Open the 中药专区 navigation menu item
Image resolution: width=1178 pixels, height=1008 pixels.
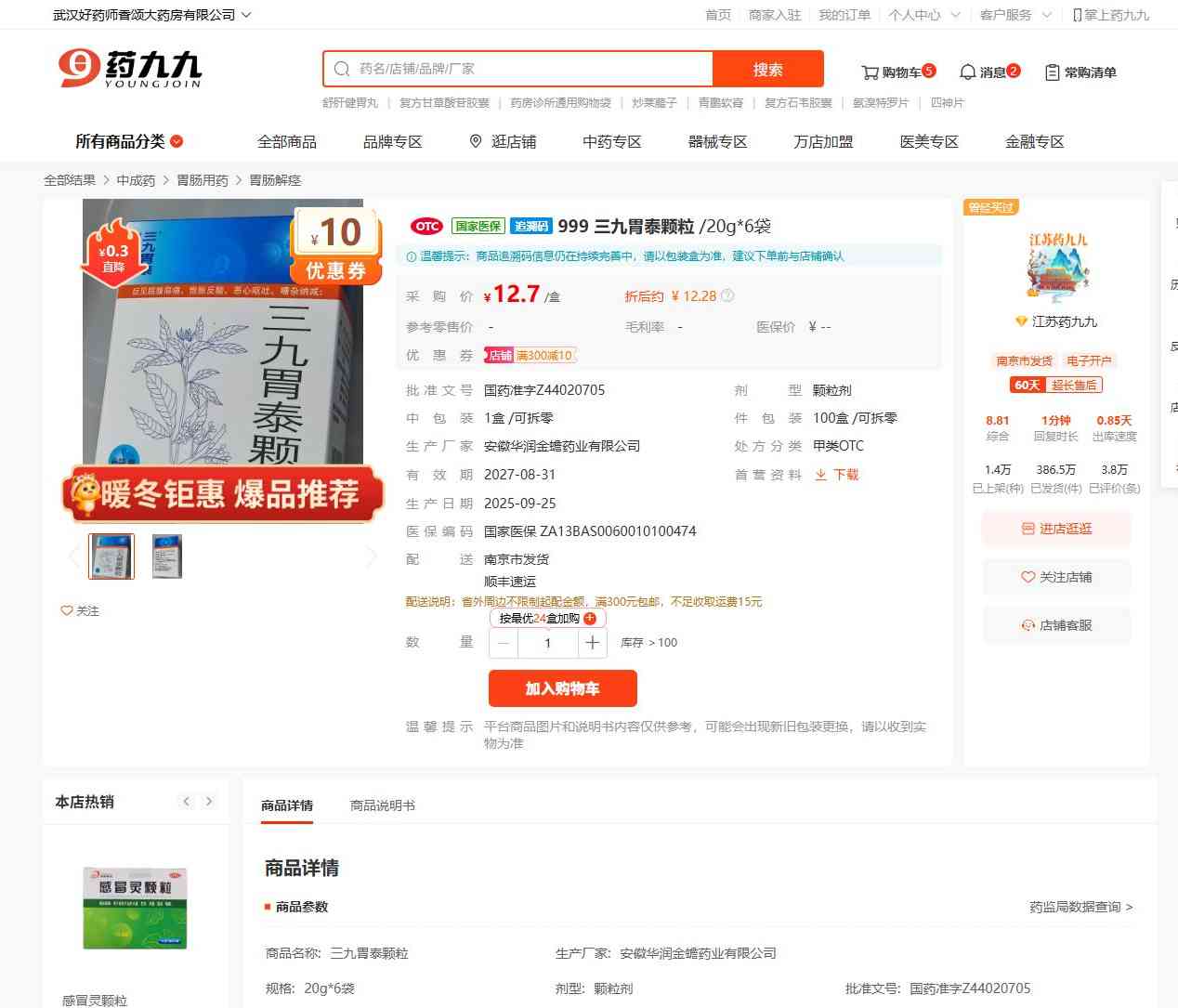pyautogui.click(x=611, y=142)
